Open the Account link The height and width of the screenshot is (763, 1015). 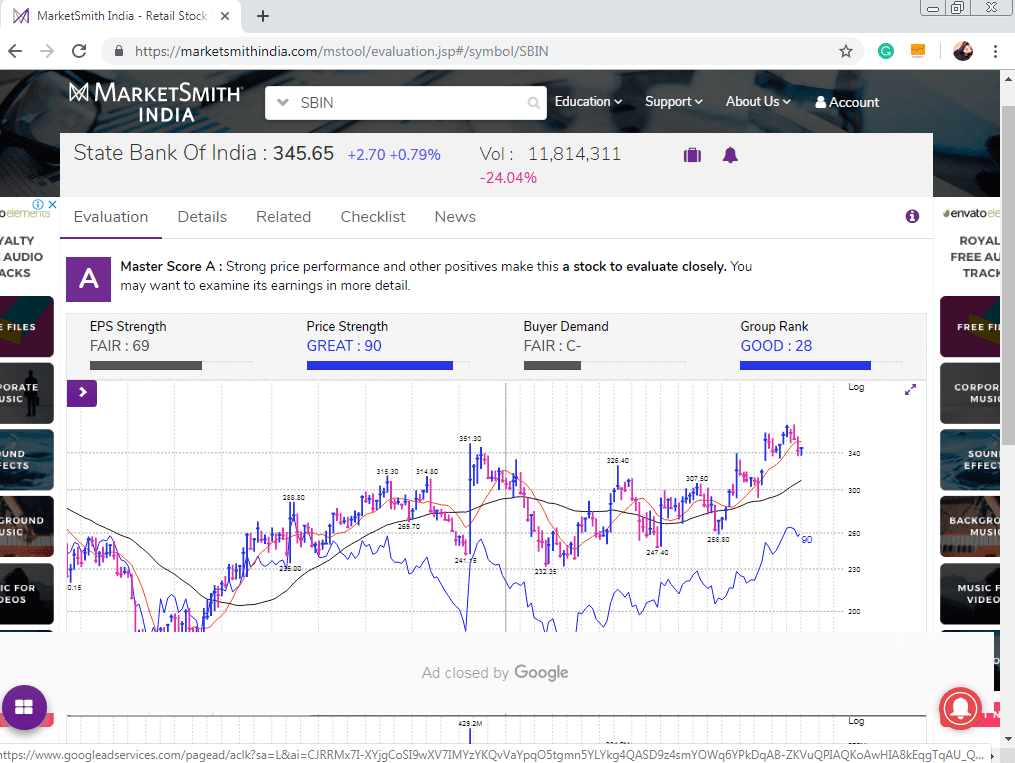[847, 102]
